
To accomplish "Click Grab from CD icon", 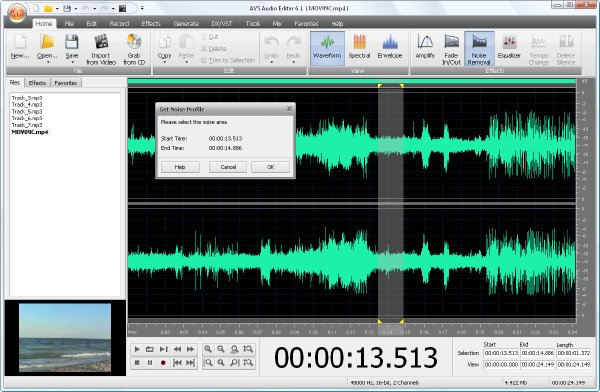I will 134,42.
